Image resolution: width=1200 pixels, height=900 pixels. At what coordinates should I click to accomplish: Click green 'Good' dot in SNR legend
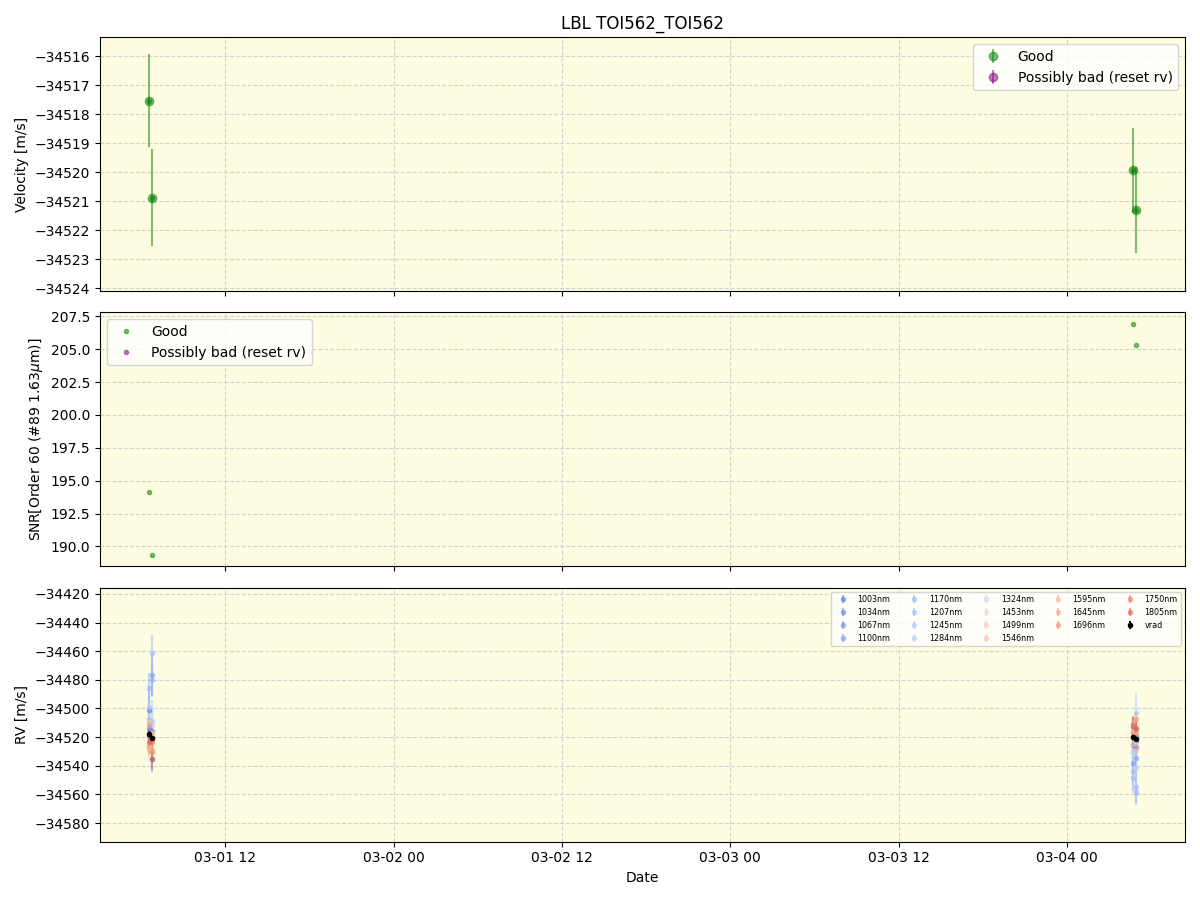click(126, 331)
